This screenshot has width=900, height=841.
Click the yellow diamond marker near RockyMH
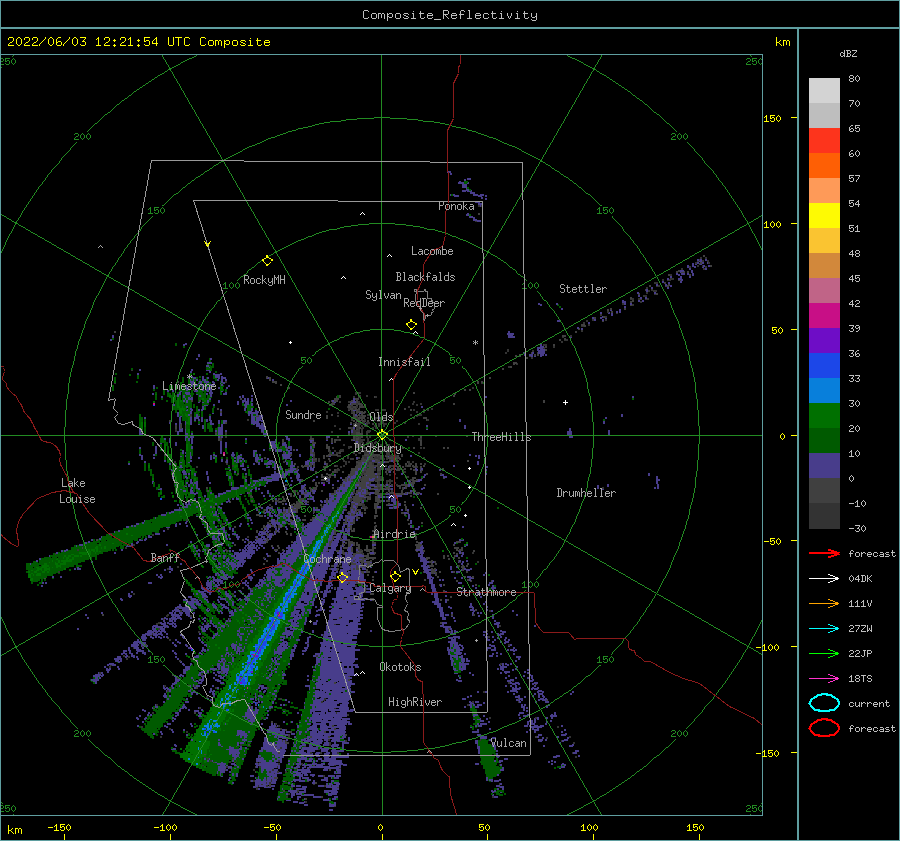tap(267, 261)
